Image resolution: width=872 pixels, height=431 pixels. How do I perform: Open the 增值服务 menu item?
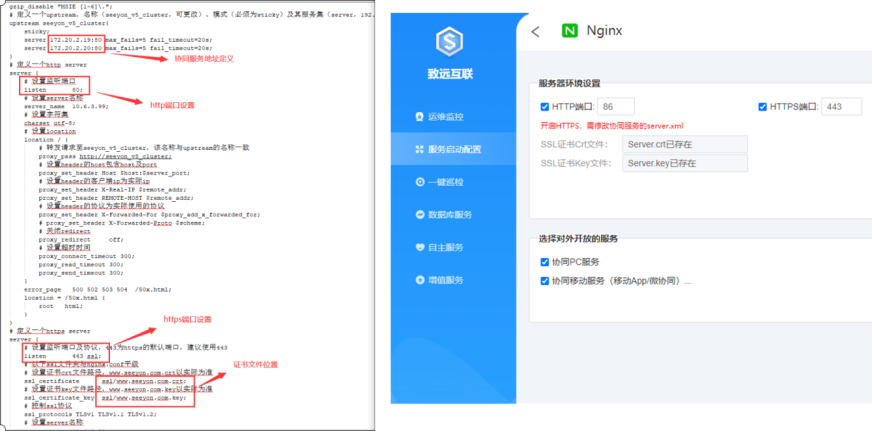click(x=453, y=280)
